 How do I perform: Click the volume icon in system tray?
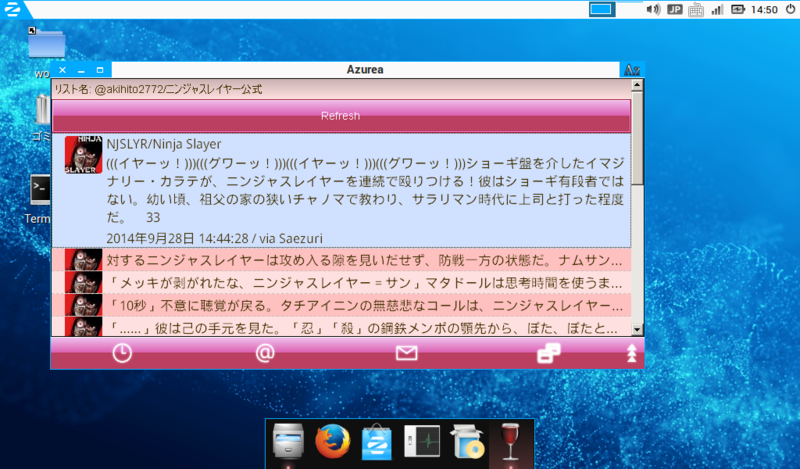point(653,9)
